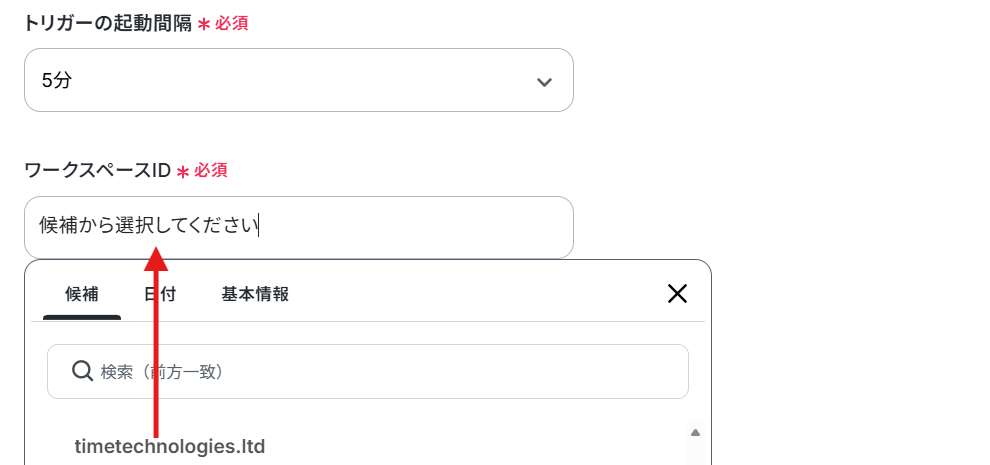The height and width of the screenshot is (465, 990).
Task: Focus the 検索(前方一致) search box
Action: tap(367, 371)
